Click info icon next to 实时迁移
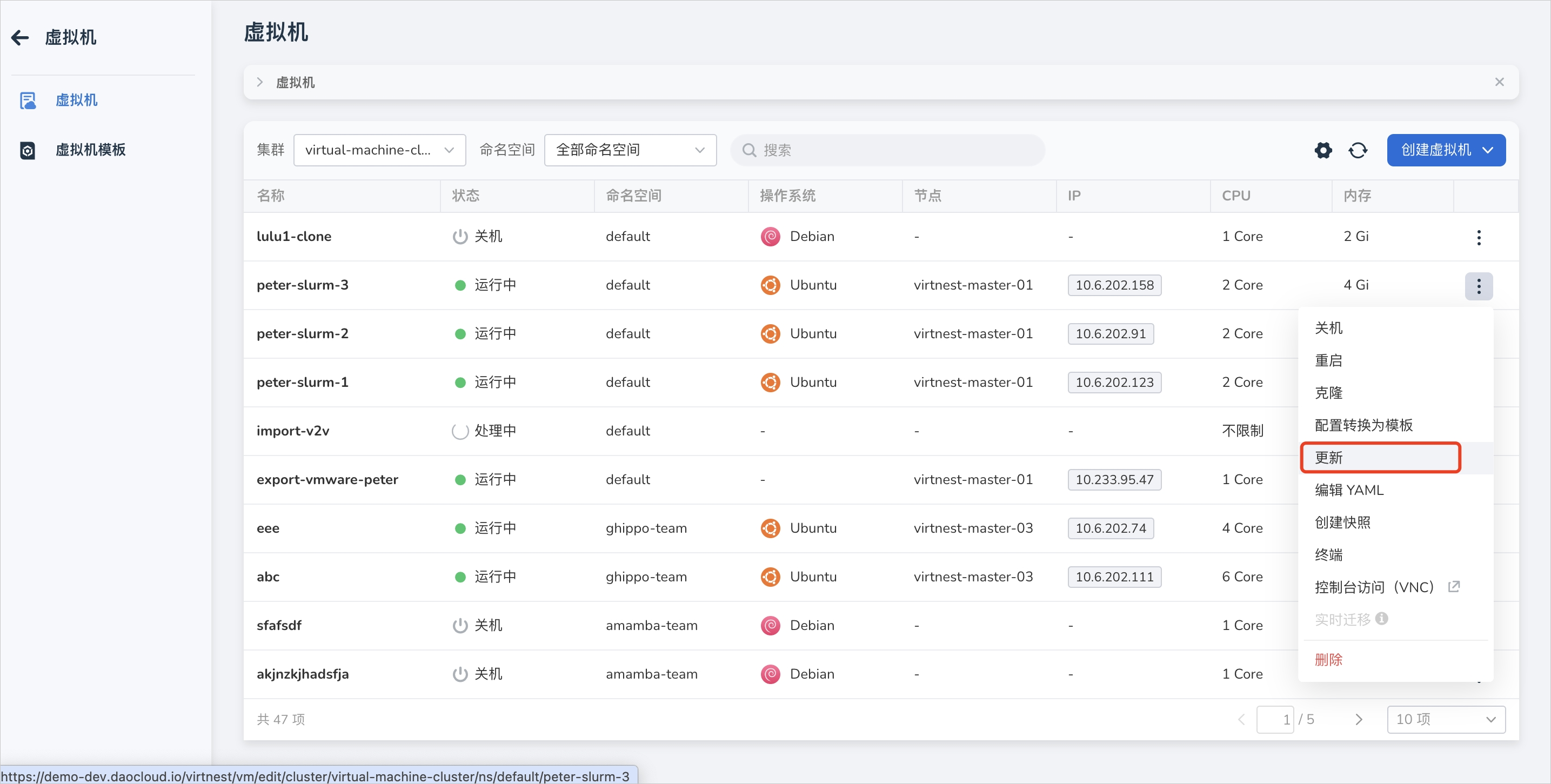1551x784 pixels. pos(1382,619)
